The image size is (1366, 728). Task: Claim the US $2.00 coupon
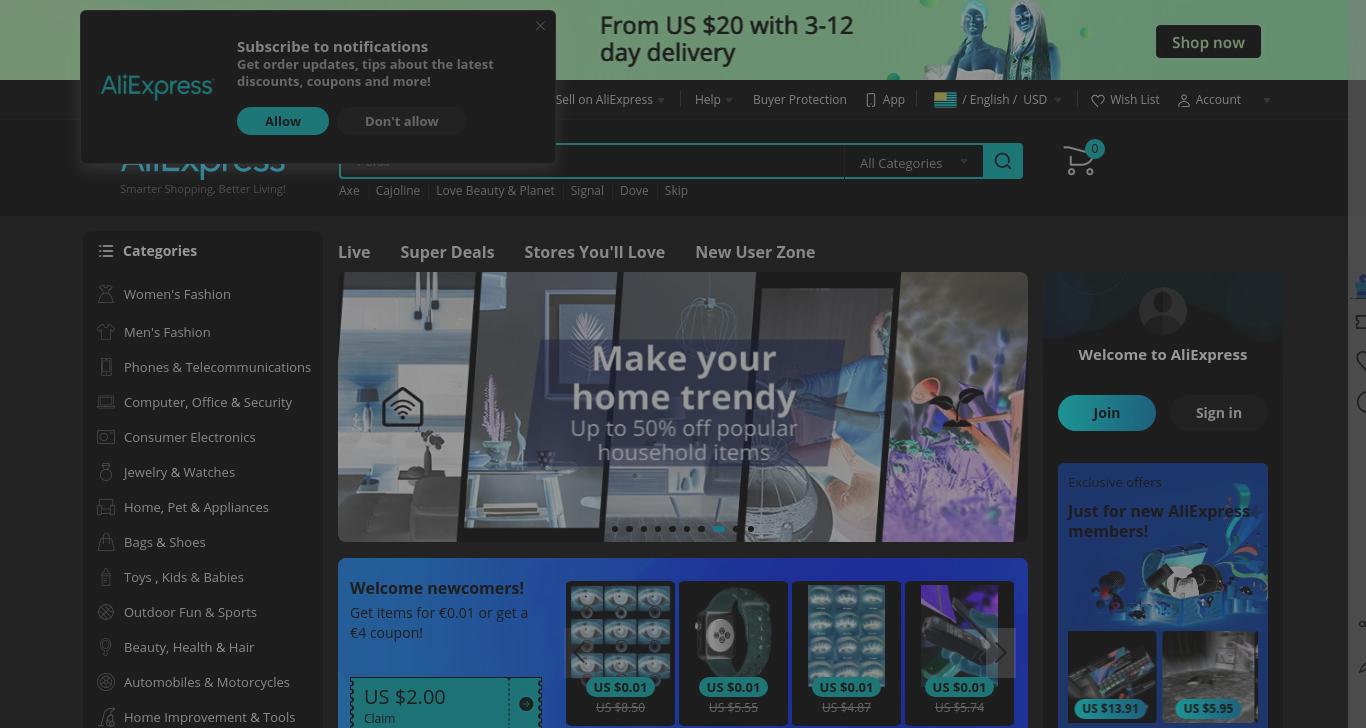click(446, 703)
